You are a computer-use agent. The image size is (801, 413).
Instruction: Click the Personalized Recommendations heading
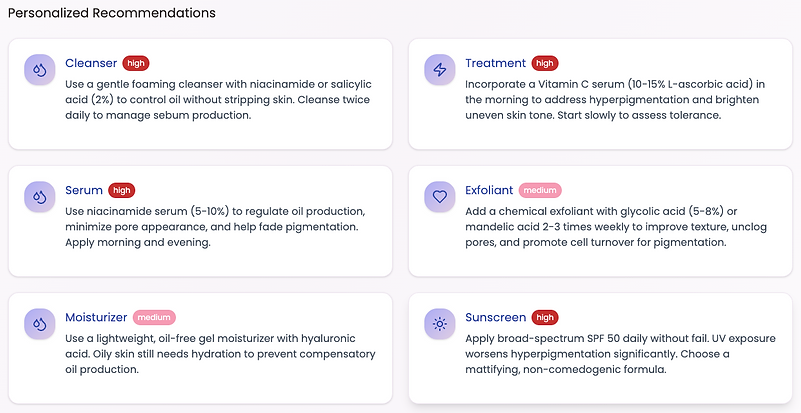[111, 13]
